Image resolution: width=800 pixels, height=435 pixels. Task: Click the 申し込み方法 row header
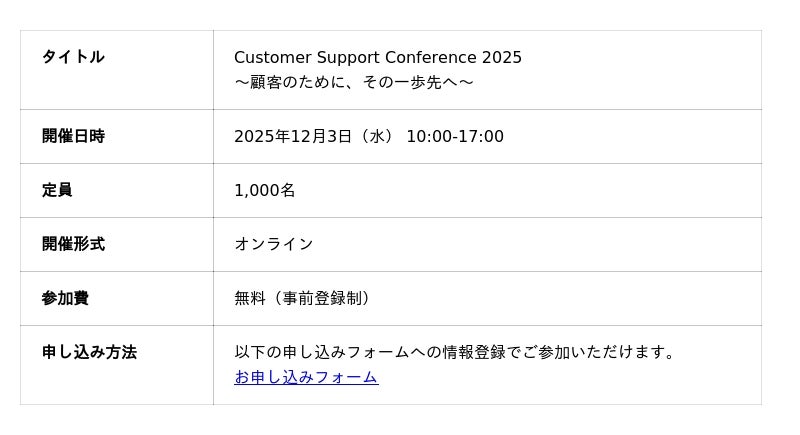[x=89, y=352]
